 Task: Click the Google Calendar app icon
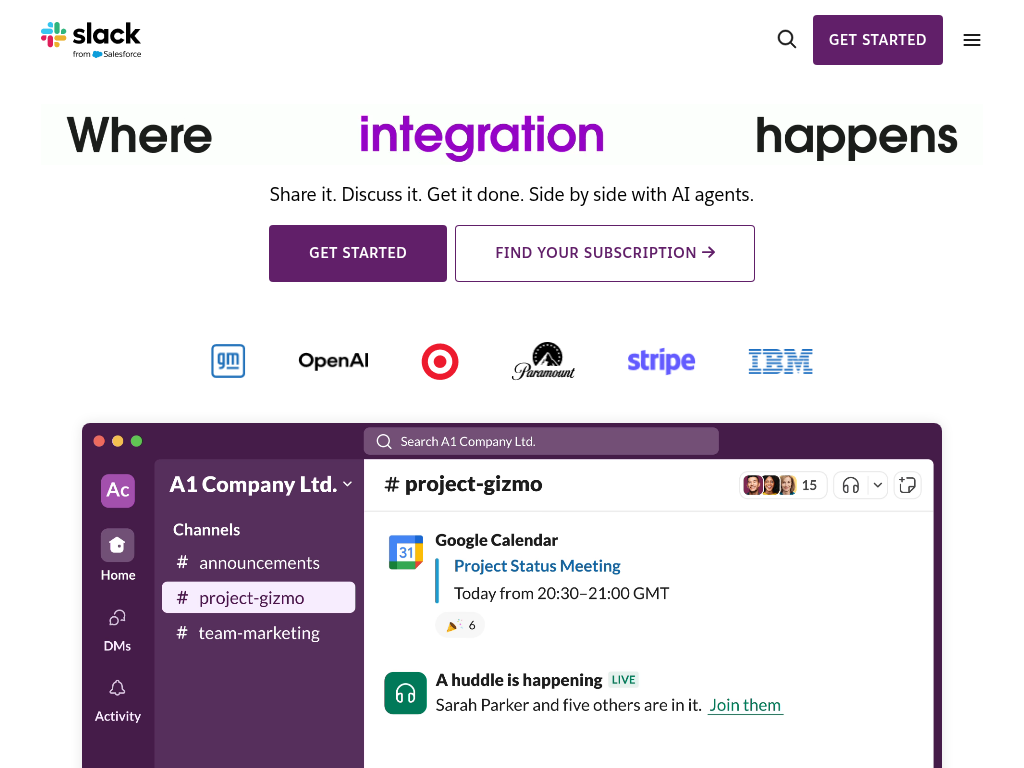tap(405, 551)
